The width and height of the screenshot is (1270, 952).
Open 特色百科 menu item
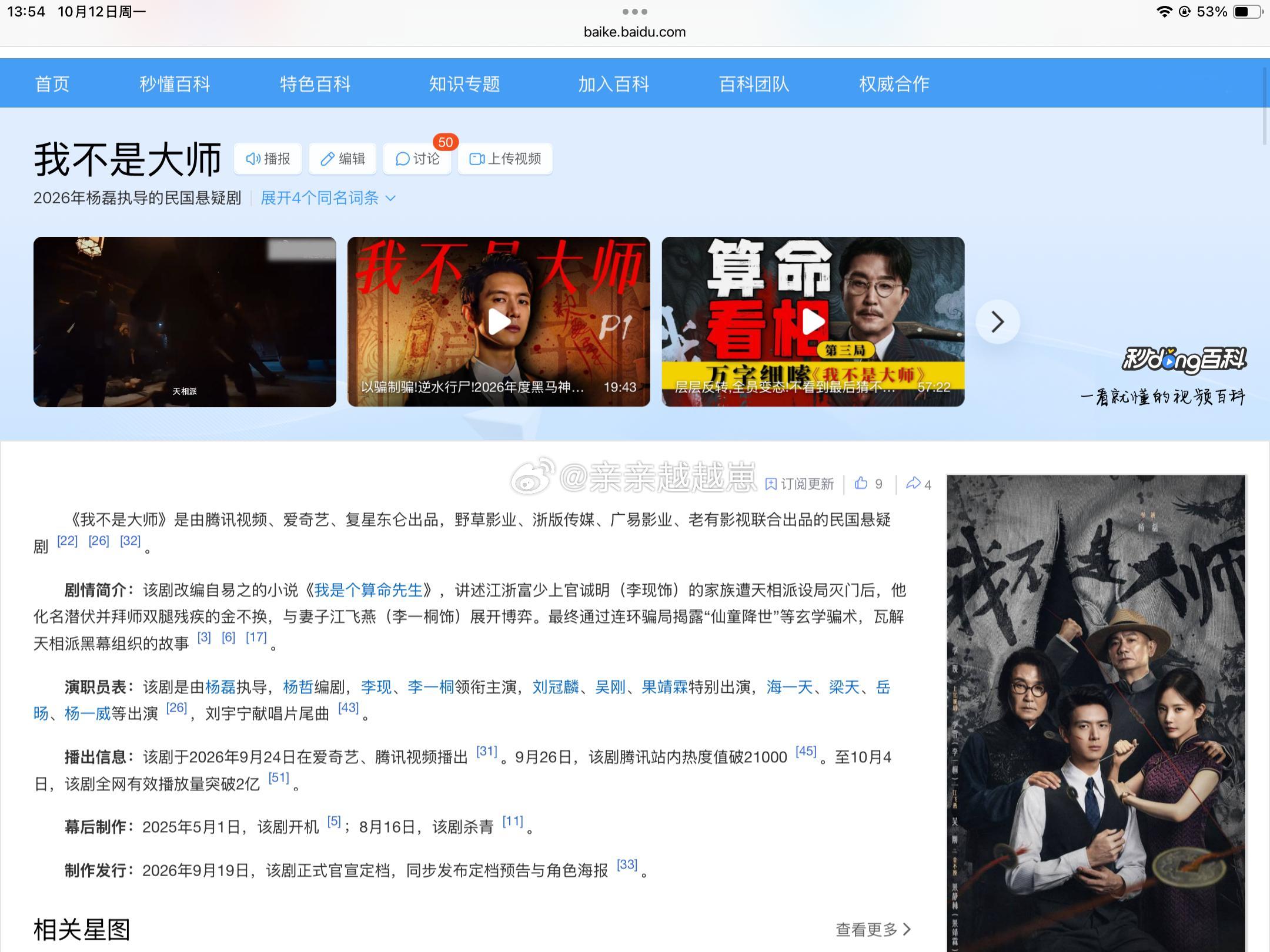[x=315, y=83]
